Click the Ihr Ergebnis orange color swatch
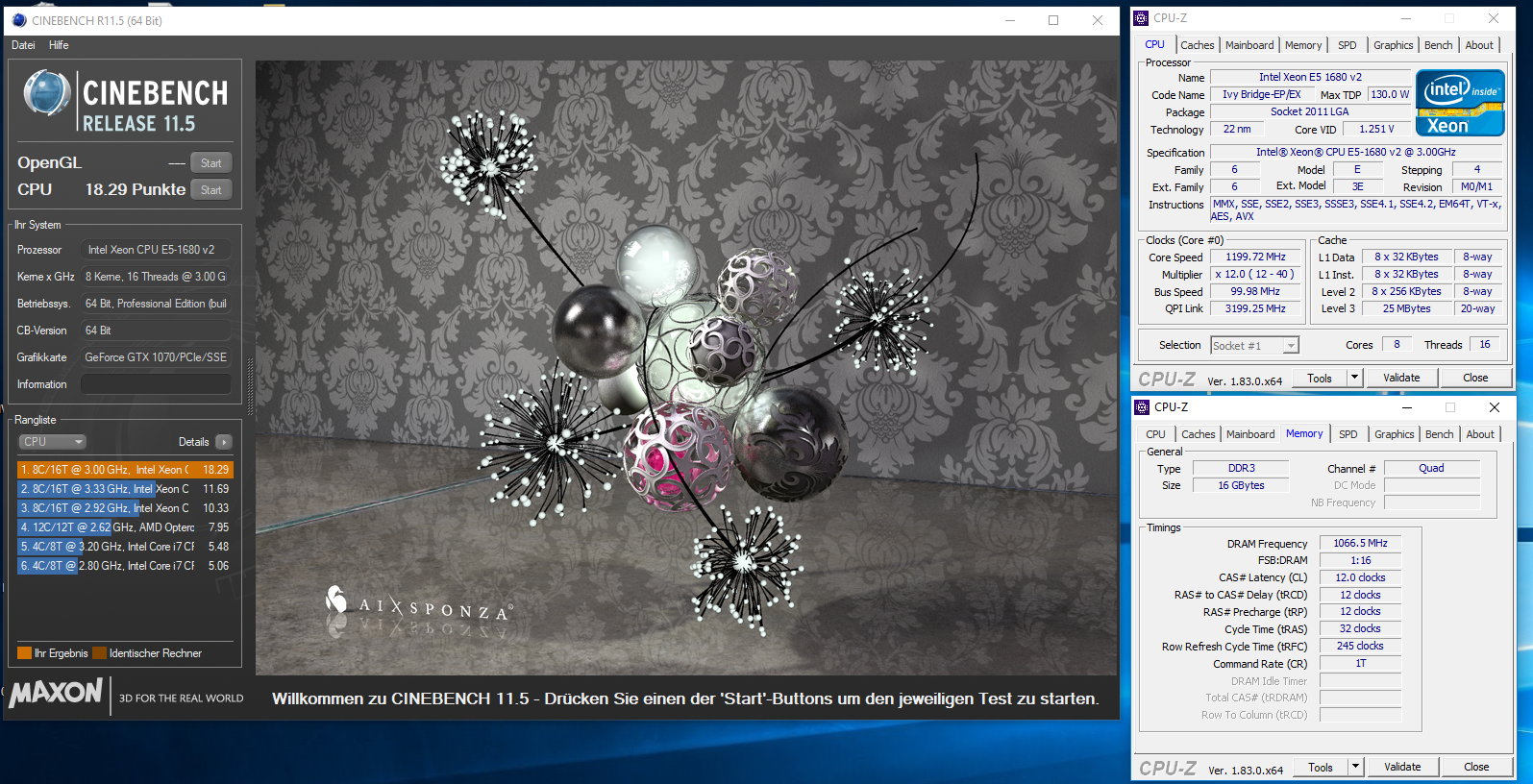Viewport: 1533px width, 784px height. [x=25, y=653]
